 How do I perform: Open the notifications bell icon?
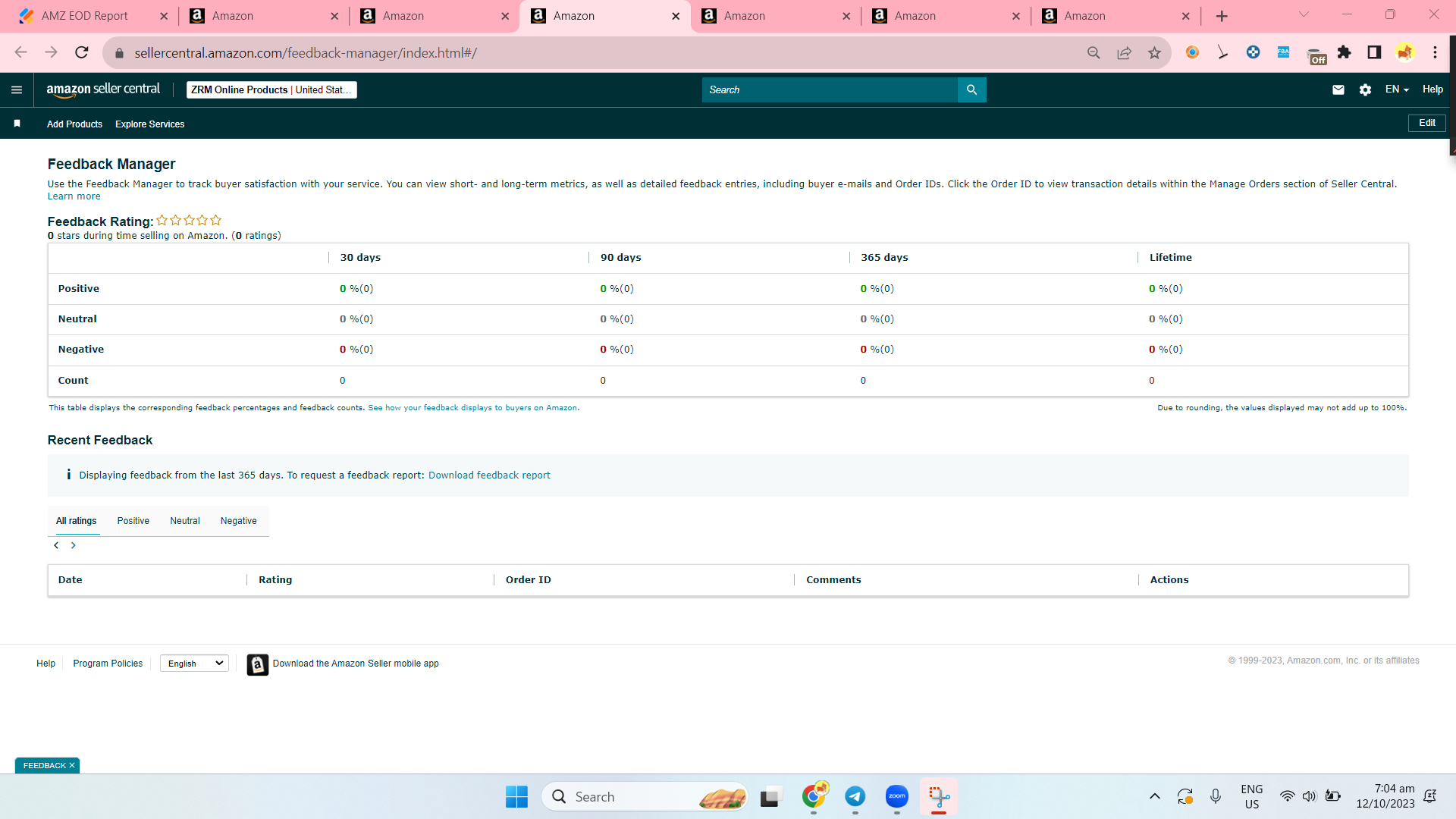pyautogui.click(x=1430, y=796)
